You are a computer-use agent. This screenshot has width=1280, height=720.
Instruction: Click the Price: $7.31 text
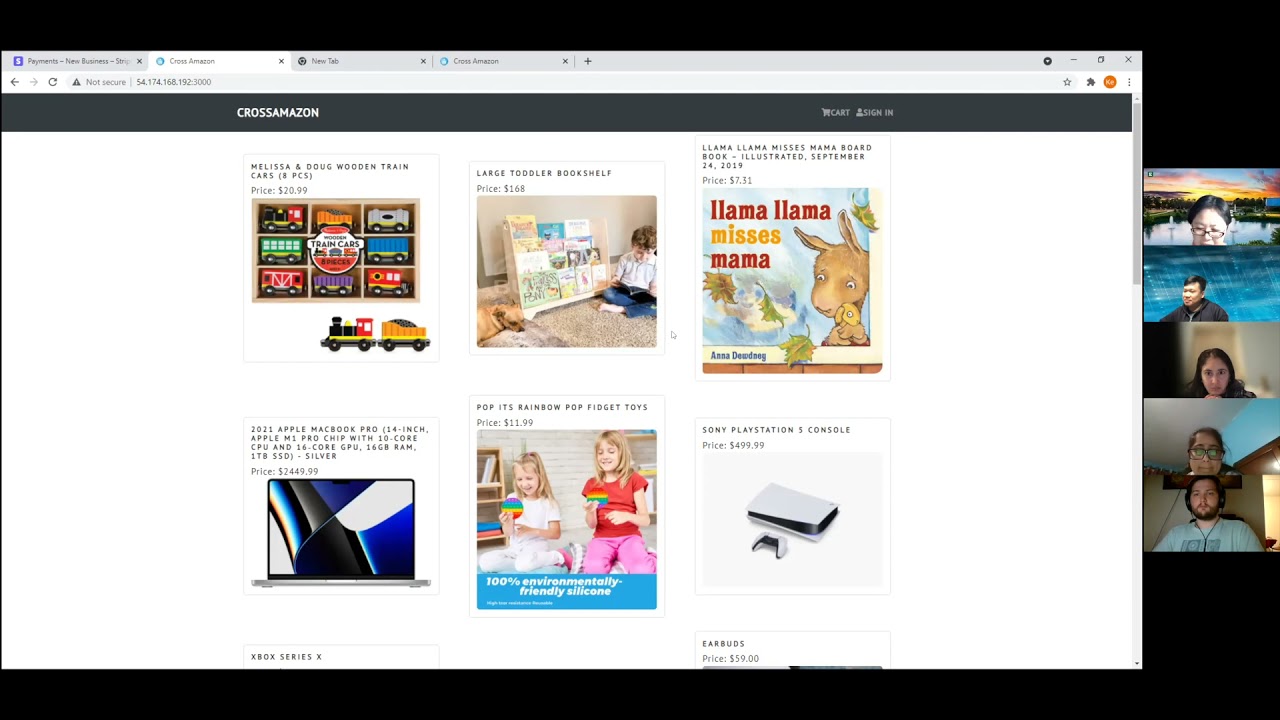(727, 181)
